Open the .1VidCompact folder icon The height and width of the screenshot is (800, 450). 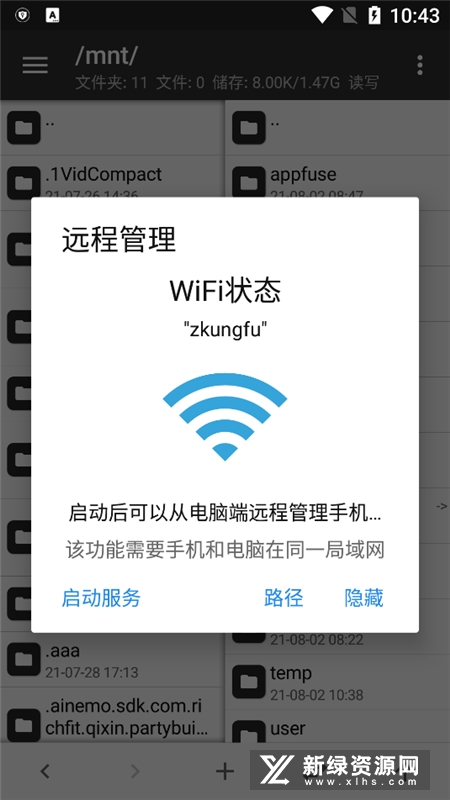pyautogui.click(x=23, y=183)
